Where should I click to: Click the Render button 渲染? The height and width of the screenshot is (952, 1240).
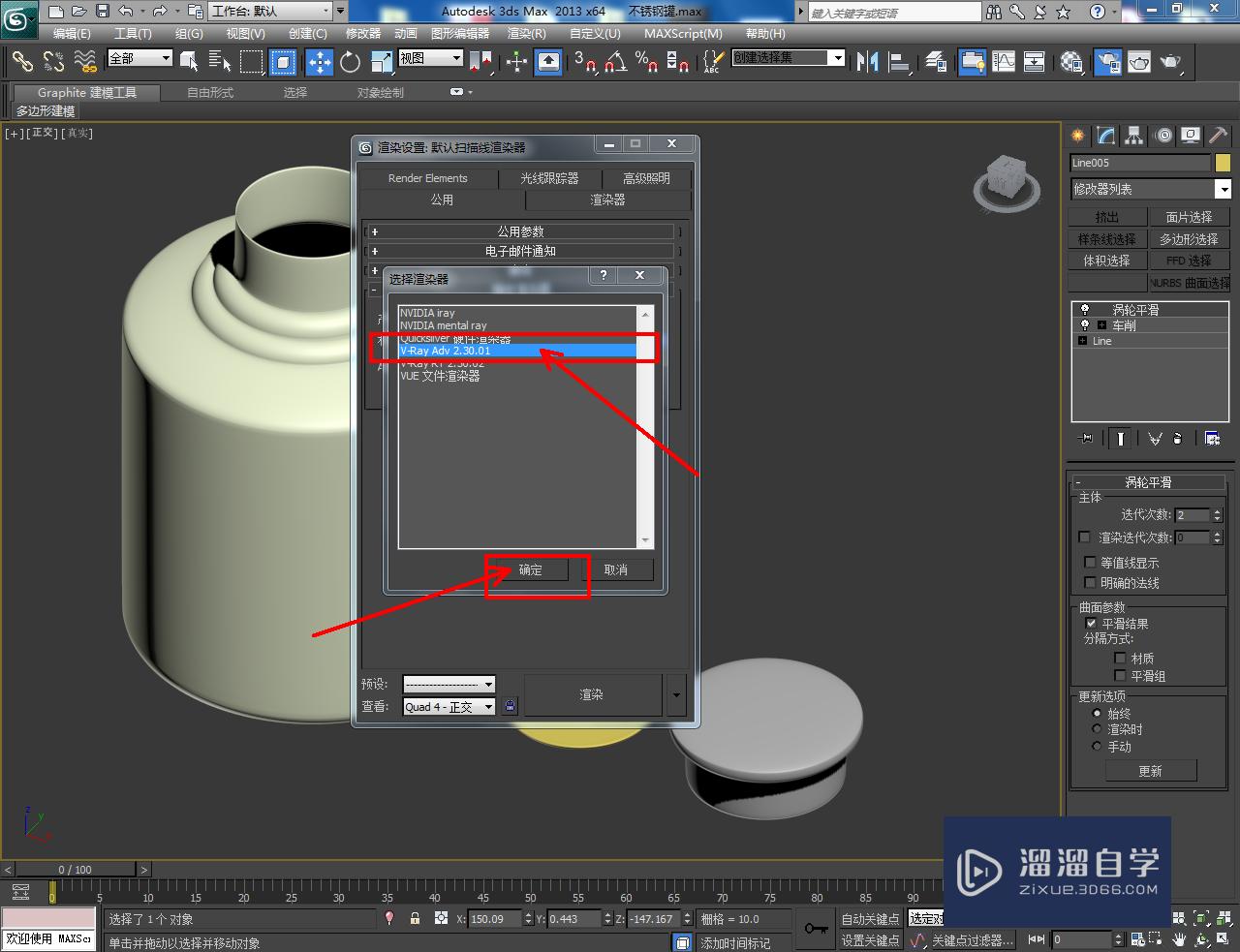point(592,694)
